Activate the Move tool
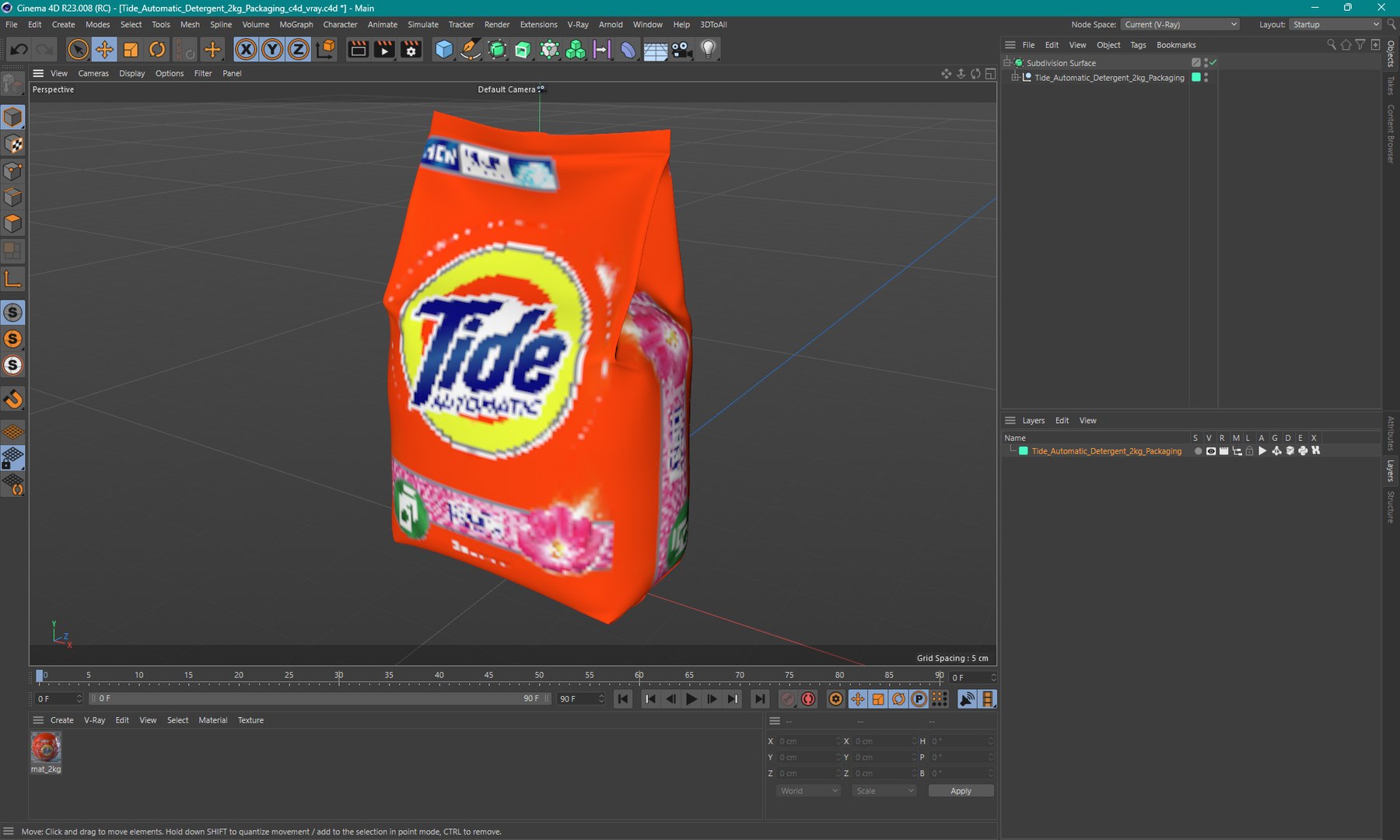Screen dimensions: 1400x840 [104, 50]
